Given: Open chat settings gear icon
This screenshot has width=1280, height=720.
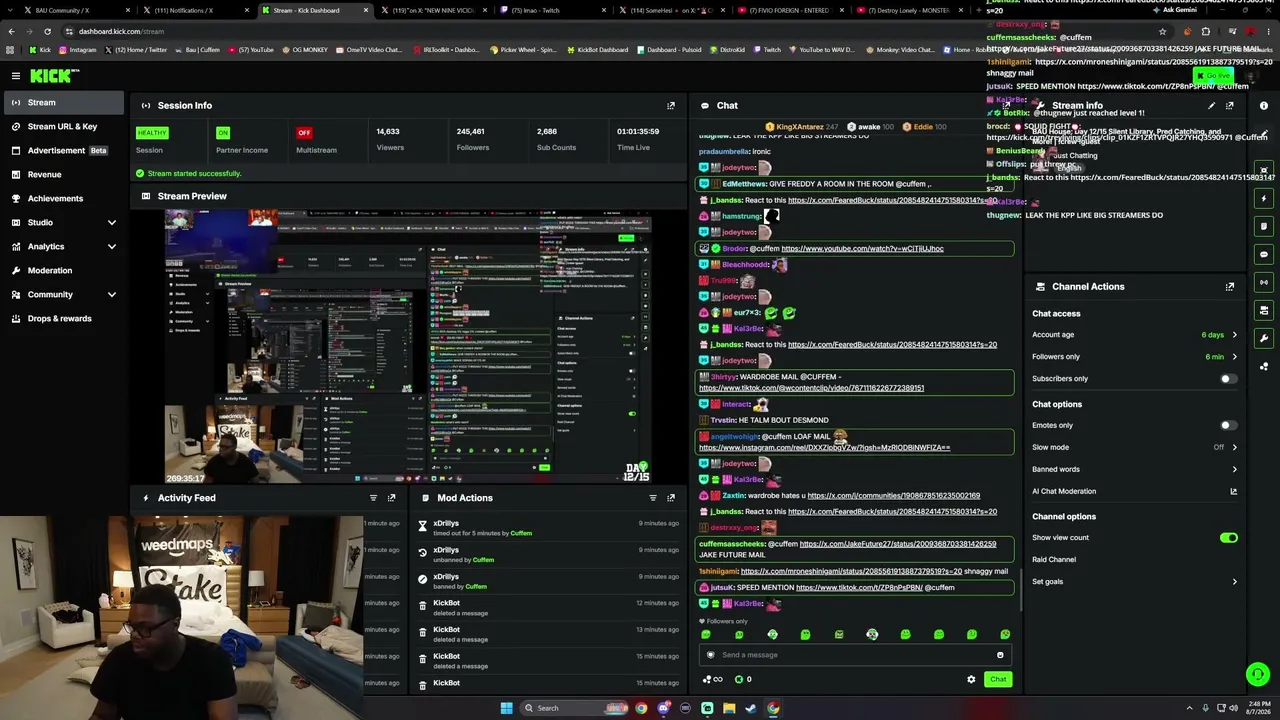Looking at the screenshot, I should [x=971, y=680].
